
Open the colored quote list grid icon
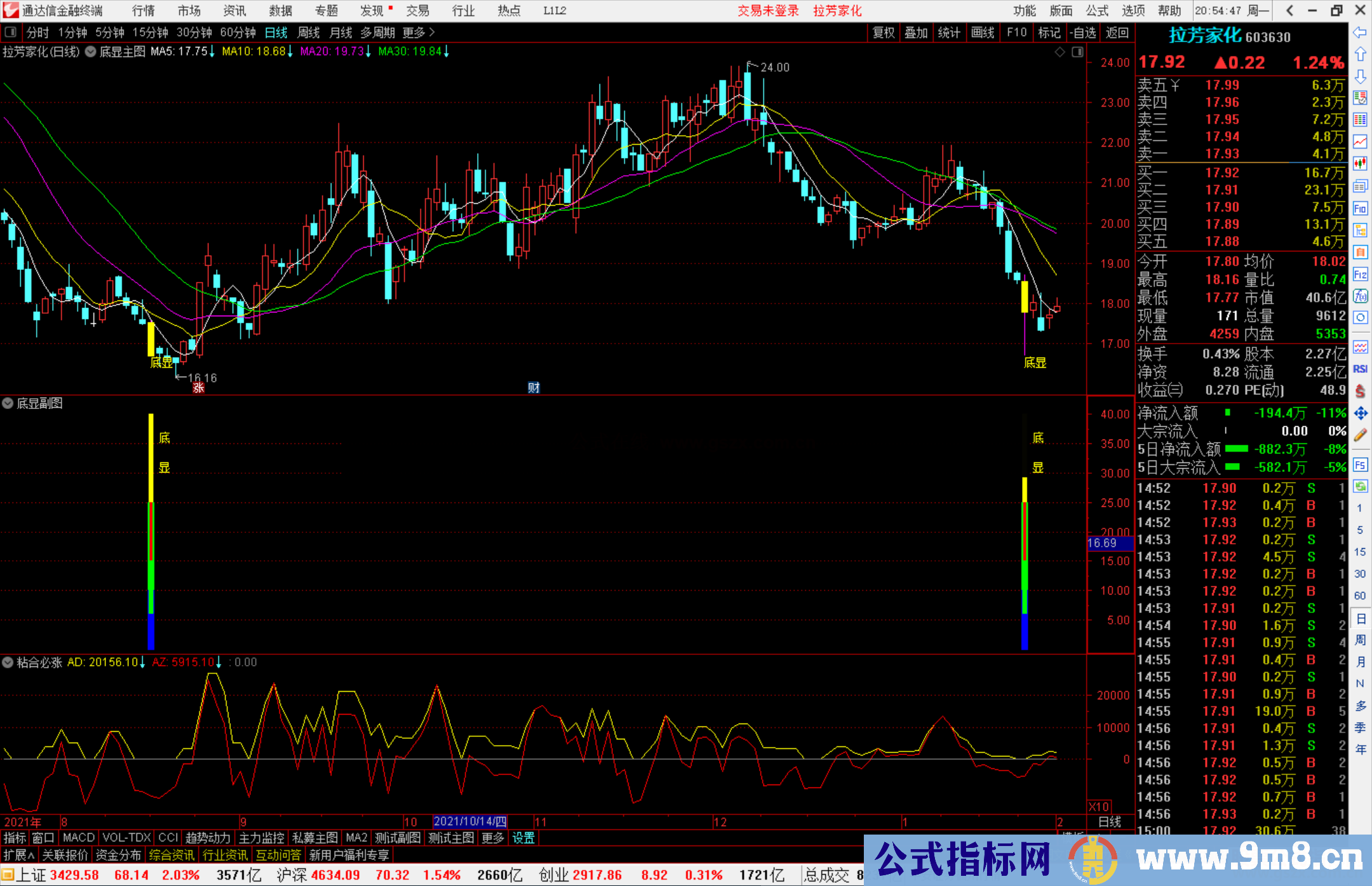click(x=1360, y=120)
